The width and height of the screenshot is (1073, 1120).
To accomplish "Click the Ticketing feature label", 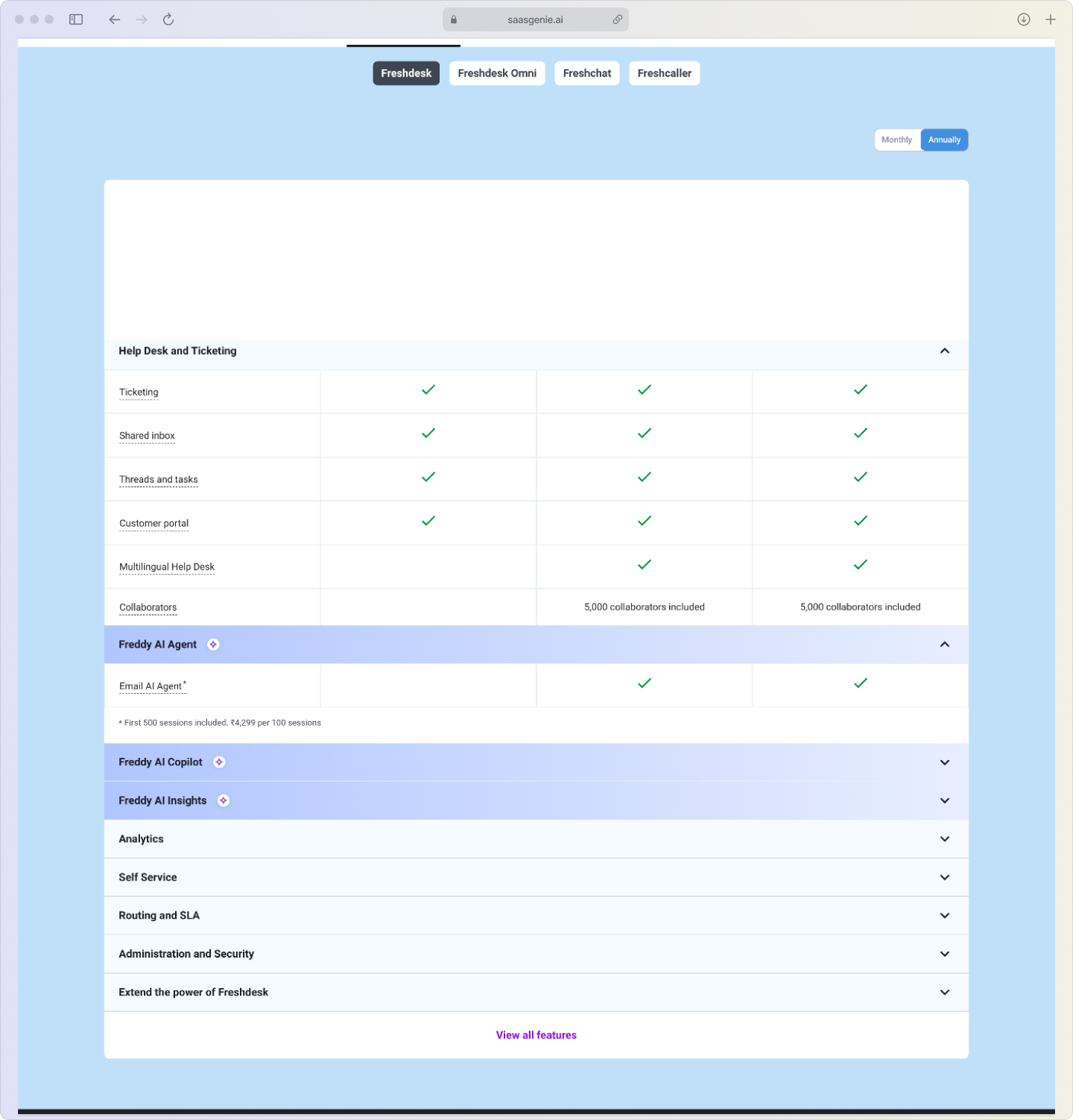I will (139, 392).
